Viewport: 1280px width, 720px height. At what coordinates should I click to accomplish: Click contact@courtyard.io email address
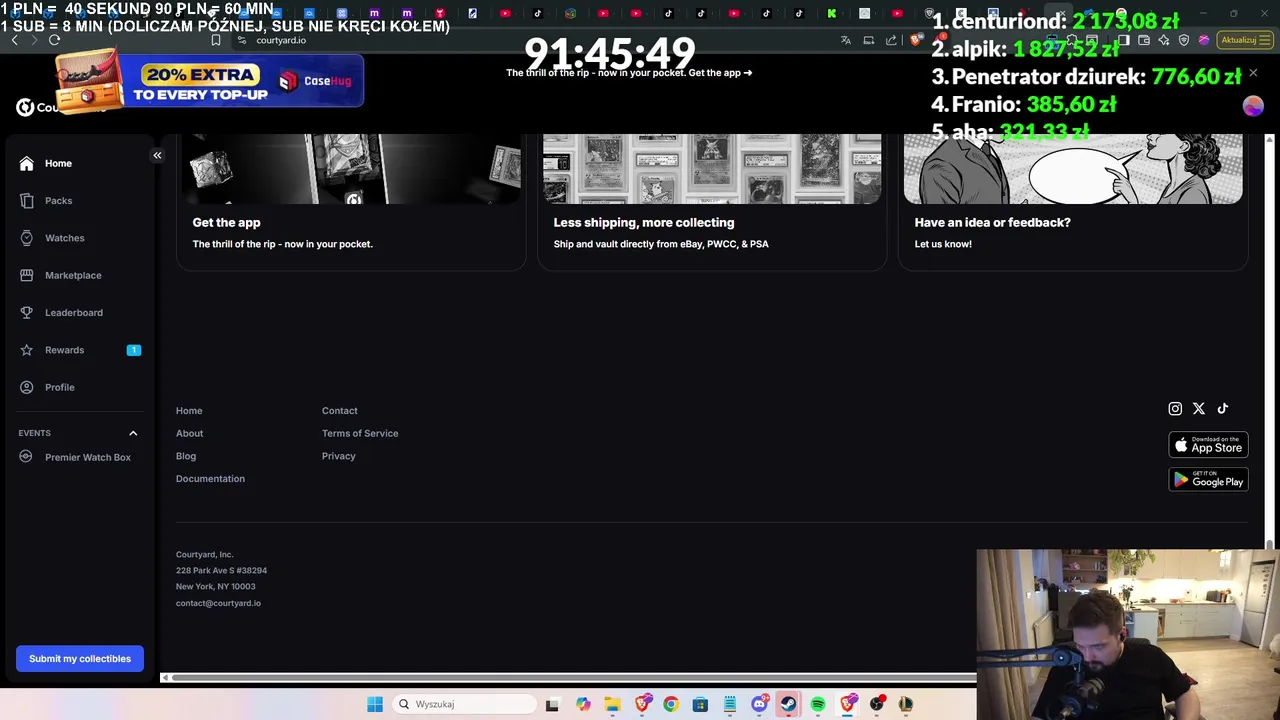coord(218,603)
